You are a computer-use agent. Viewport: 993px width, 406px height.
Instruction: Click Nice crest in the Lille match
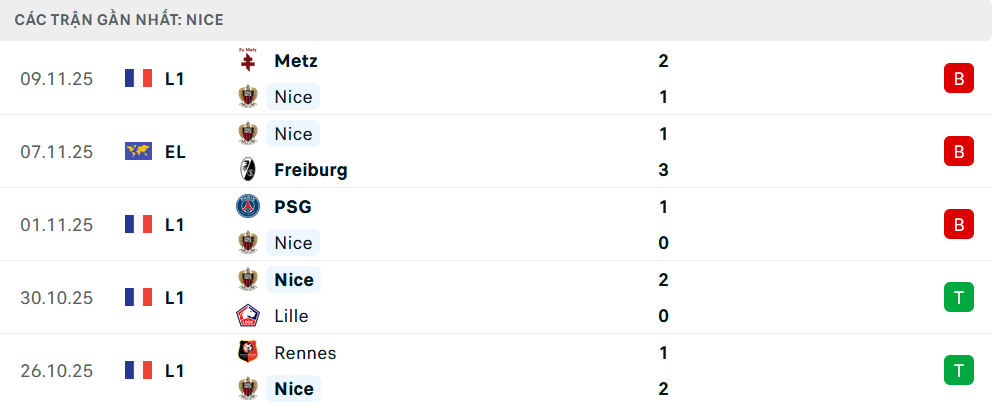(247, 280)
